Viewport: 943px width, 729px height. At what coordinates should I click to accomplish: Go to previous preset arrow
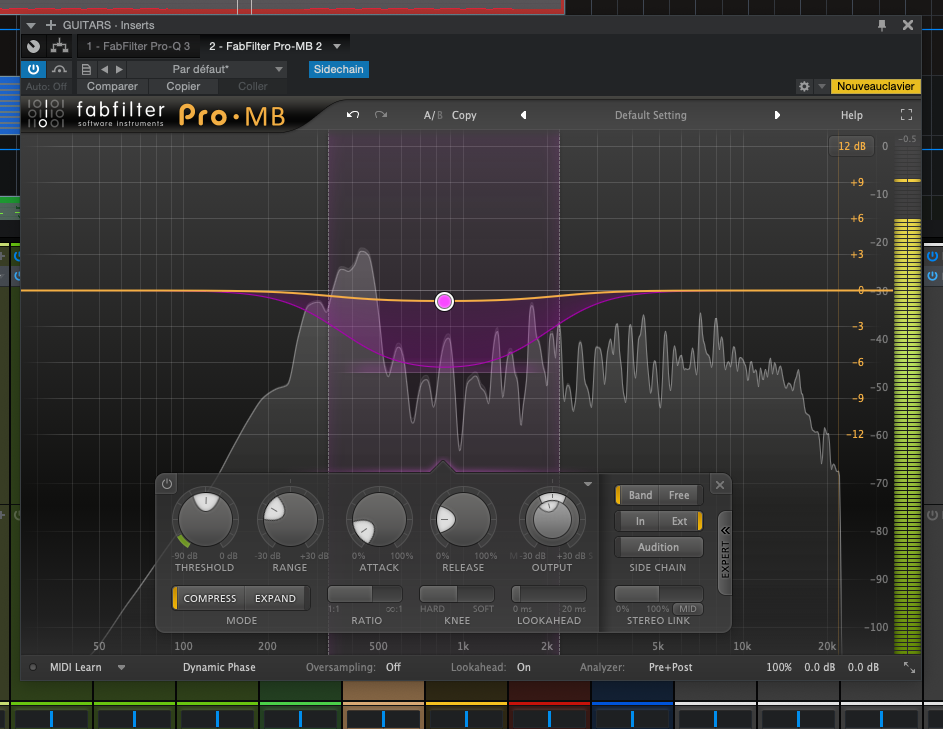click(x=523, y=115)
